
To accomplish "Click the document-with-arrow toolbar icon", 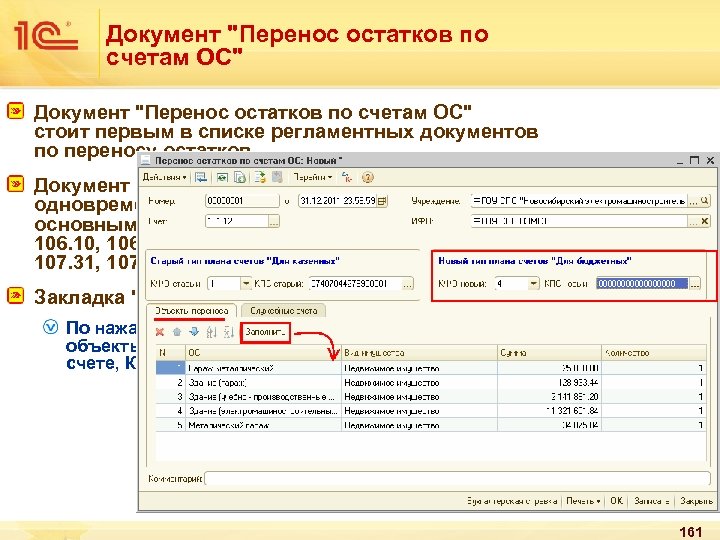I will (x=260, y=177).
